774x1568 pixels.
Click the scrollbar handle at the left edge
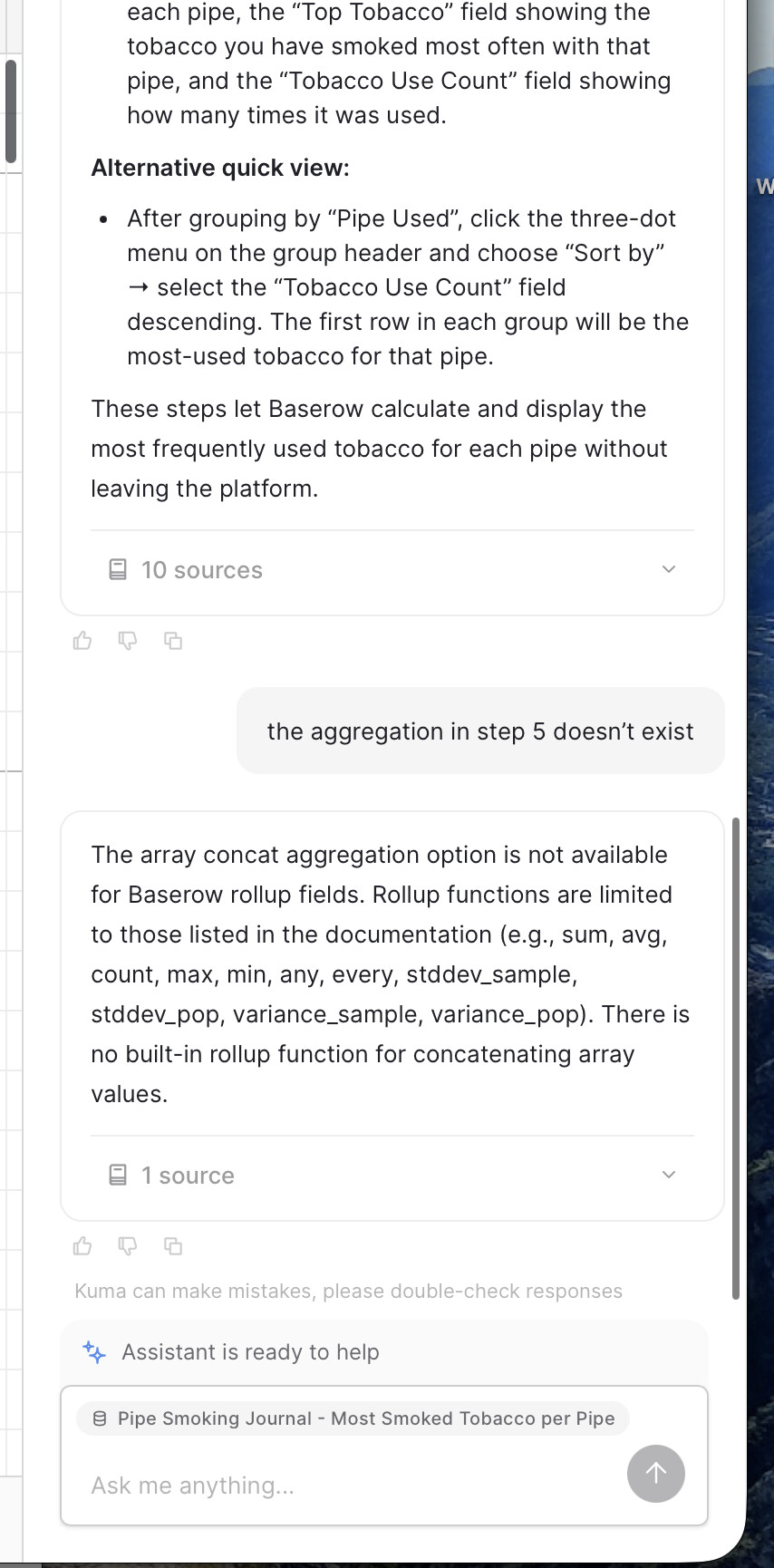click(x=11, y=111)
